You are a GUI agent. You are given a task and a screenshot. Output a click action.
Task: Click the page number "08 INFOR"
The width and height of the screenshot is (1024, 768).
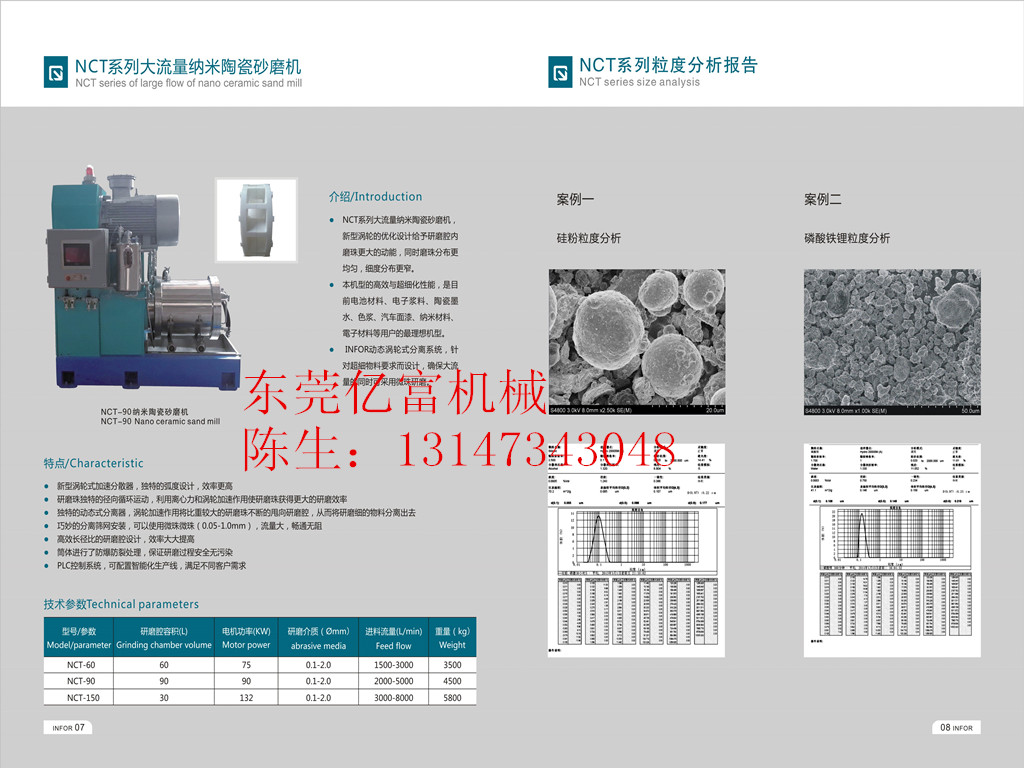tap(957, 728)
